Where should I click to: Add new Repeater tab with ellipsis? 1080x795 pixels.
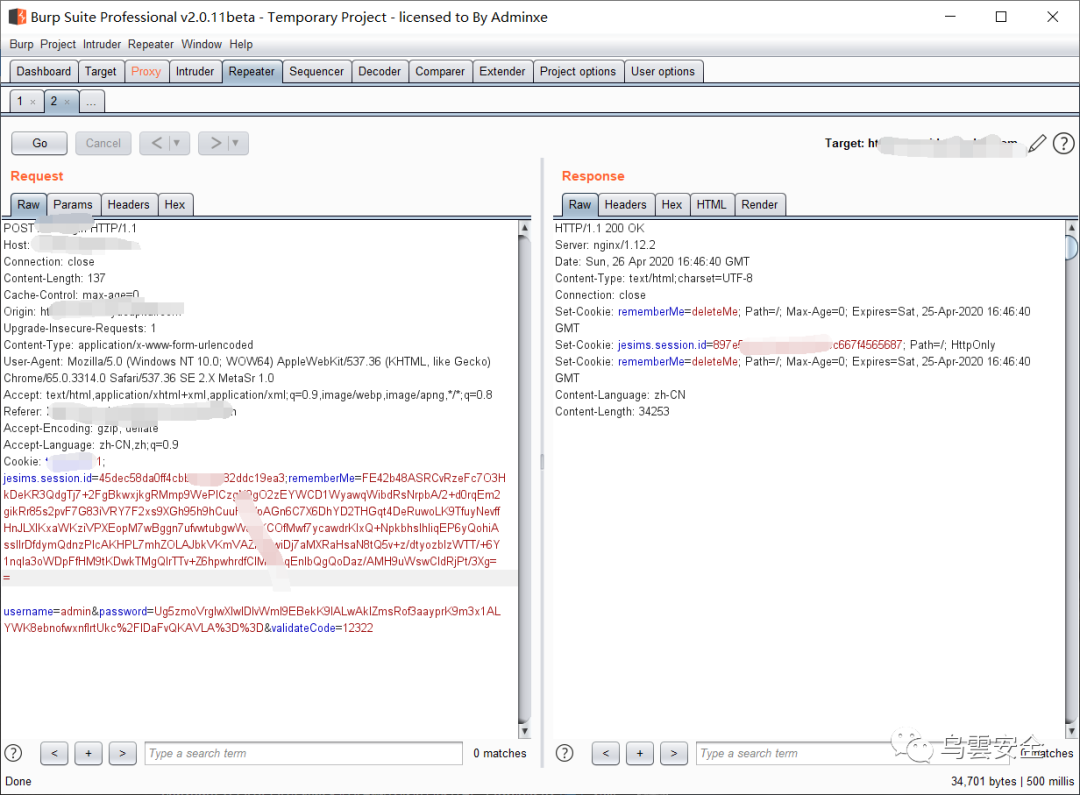coord(92,102)
